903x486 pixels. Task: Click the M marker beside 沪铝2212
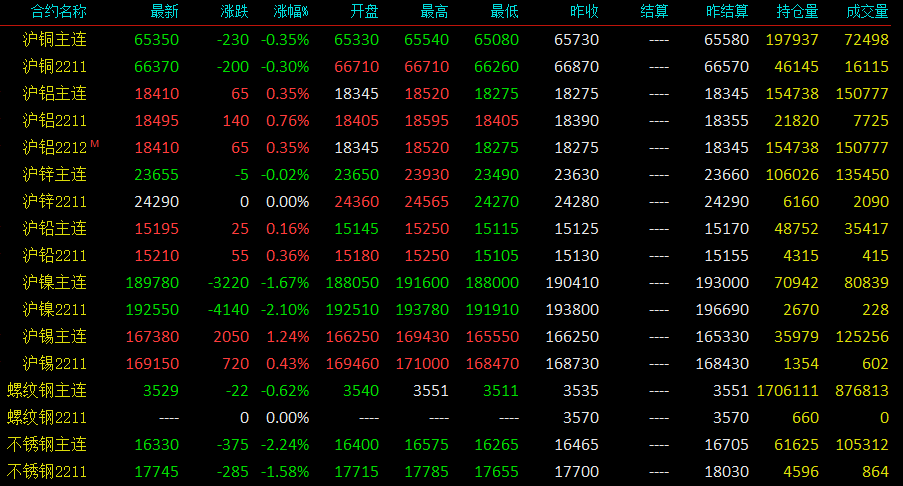click(94, 143)
